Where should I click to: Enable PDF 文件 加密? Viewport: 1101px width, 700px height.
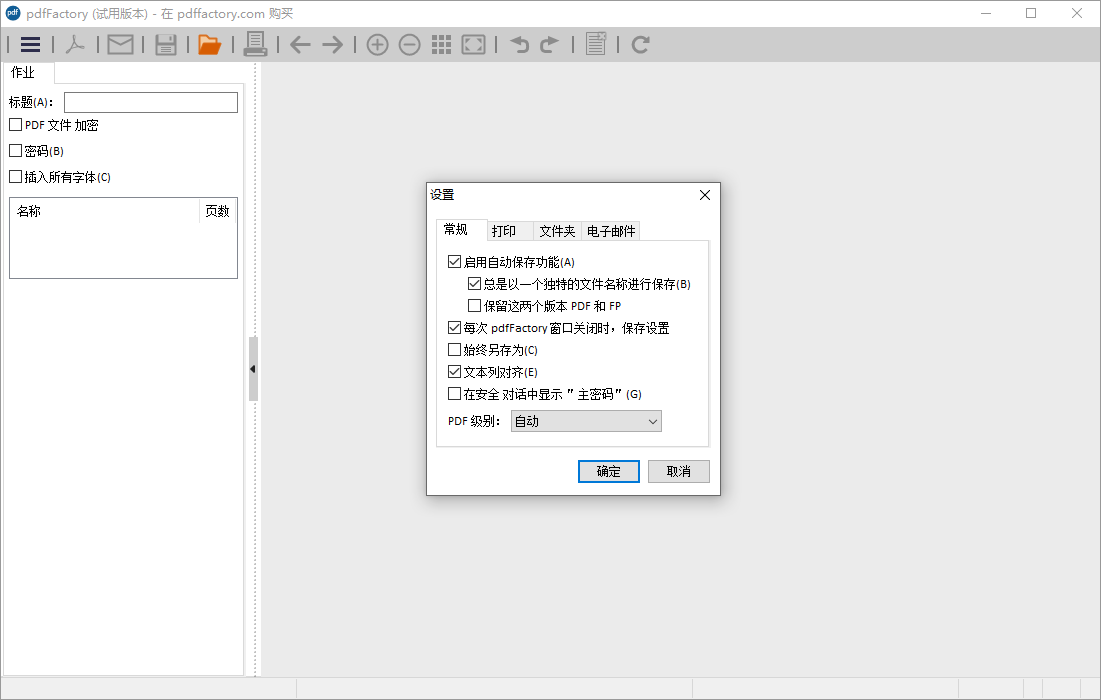coord(15,124)
